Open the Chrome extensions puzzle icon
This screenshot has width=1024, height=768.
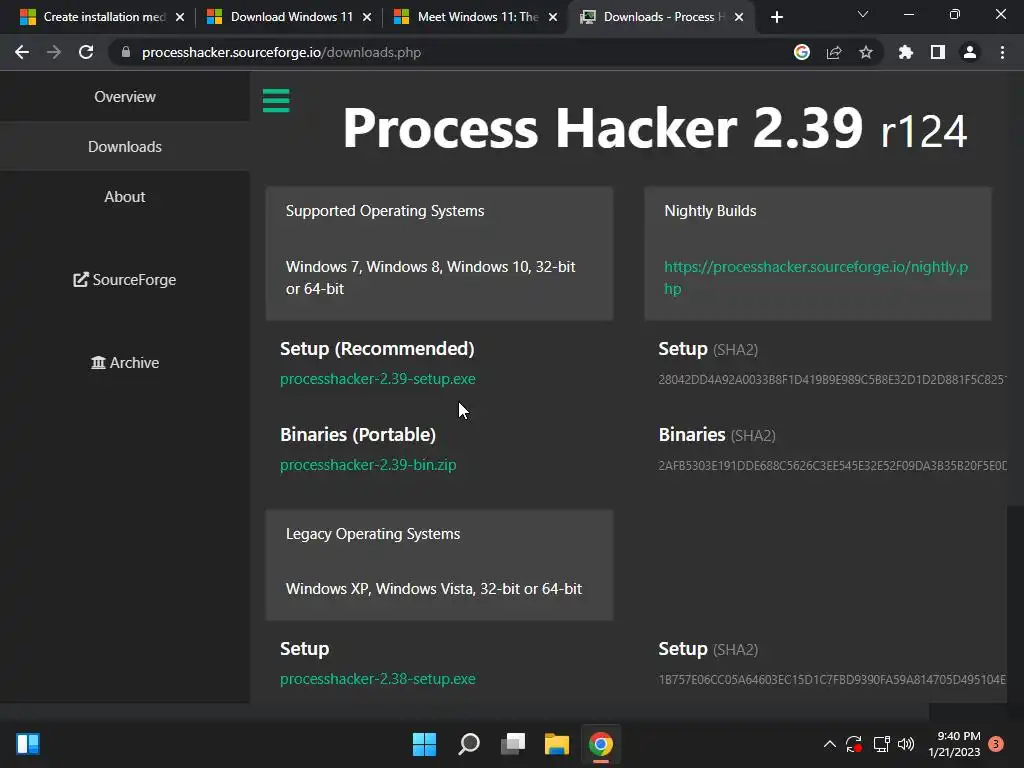pyautogui.click(x=906, y=52)
